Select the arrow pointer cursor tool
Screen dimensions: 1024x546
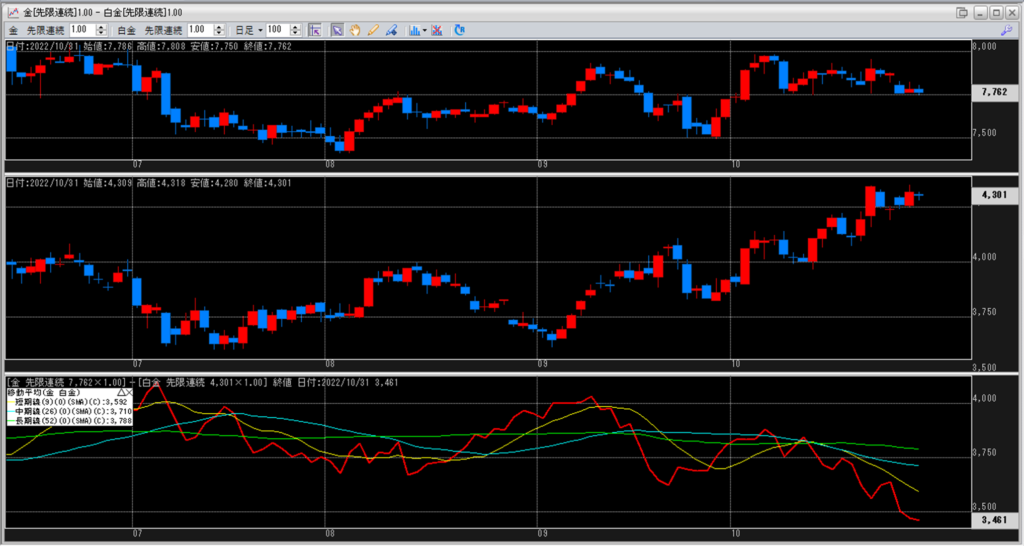[337, 30]
